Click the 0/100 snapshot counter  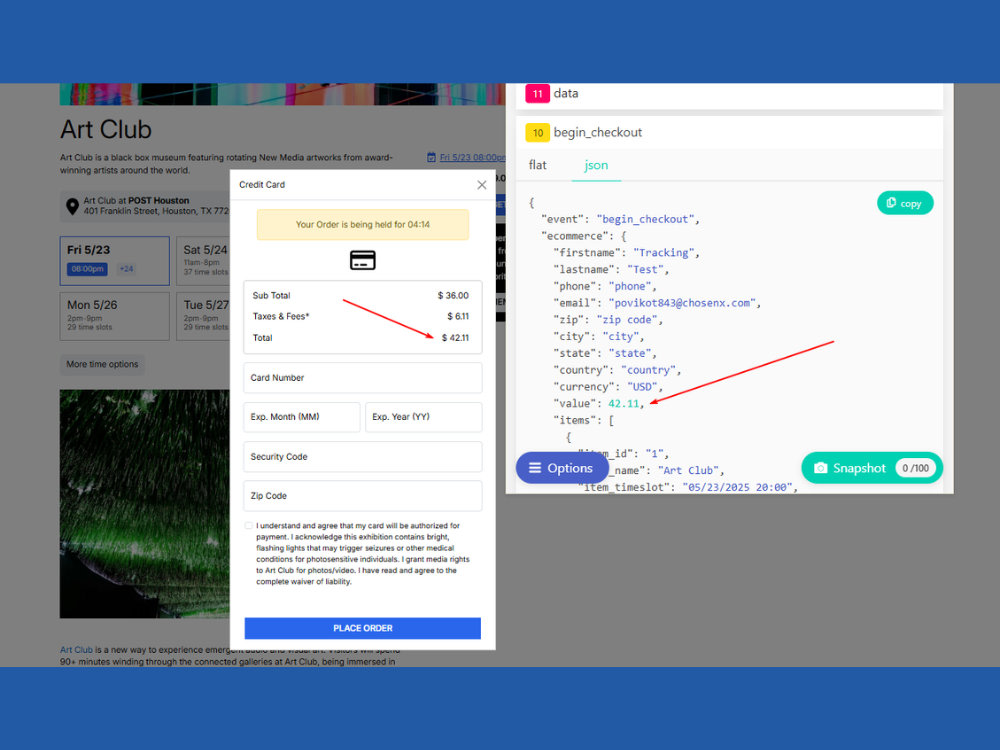(915, 468)
